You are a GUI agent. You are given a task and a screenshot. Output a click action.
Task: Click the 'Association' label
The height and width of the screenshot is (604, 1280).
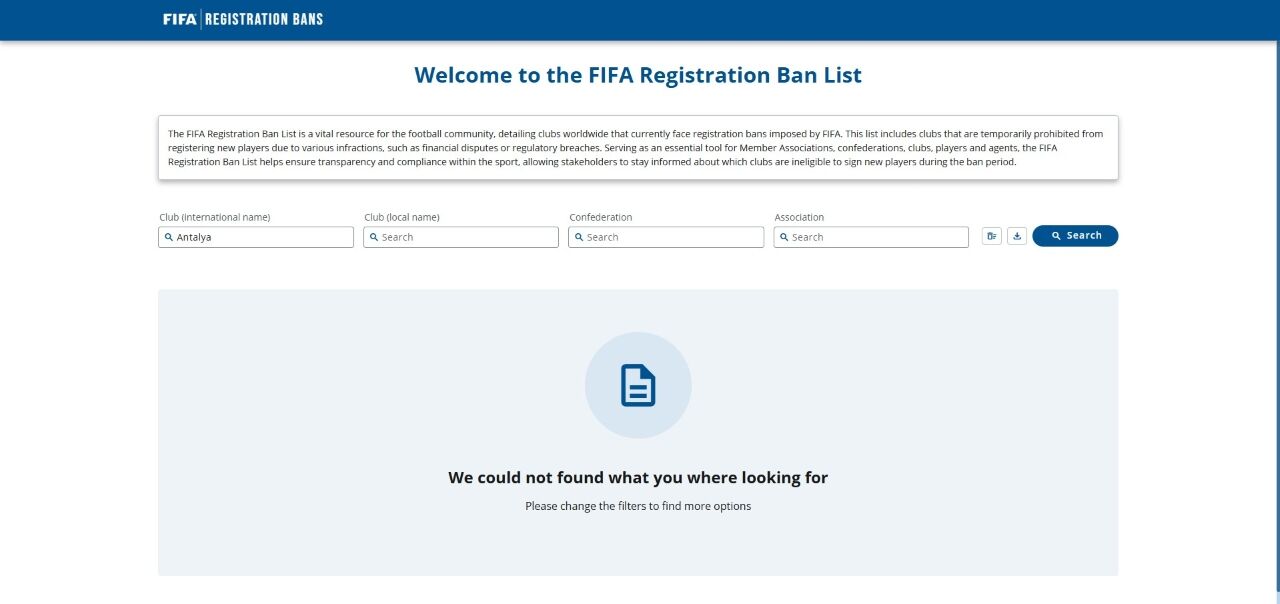click(x=799, y=217)
